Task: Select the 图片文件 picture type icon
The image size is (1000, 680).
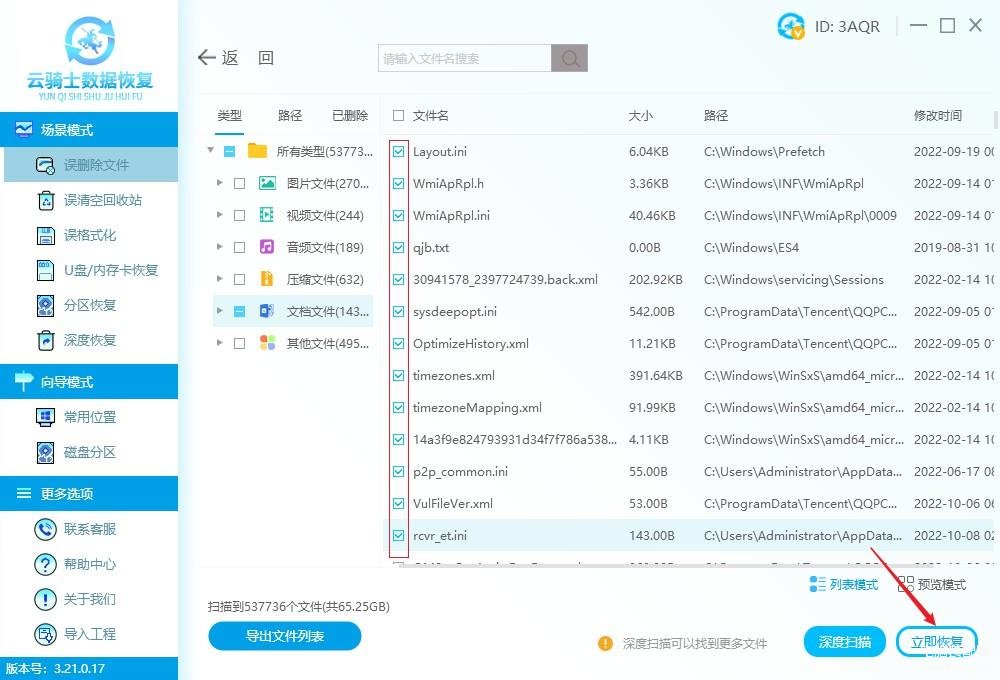Action: pos(267,183)
